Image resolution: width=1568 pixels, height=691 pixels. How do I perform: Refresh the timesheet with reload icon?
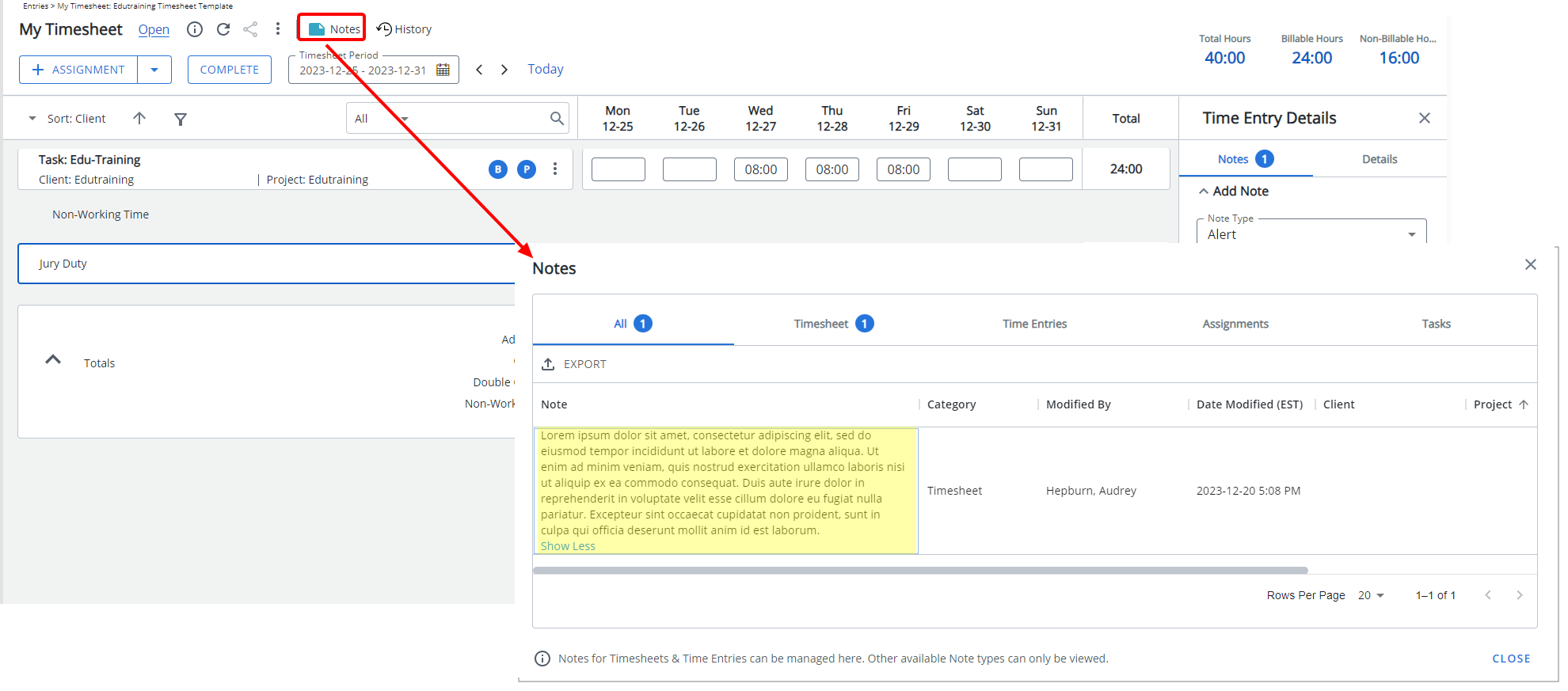click(223, 29)
